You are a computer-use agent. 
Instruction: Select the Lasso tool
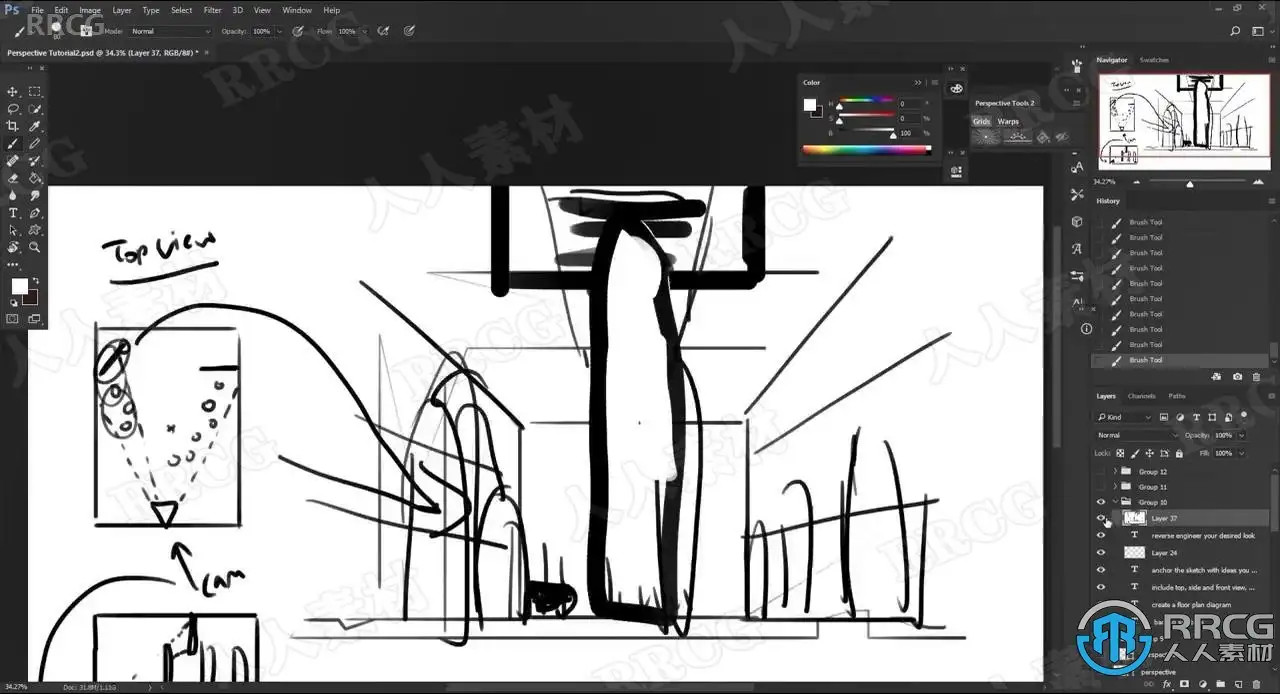point(13,108)
